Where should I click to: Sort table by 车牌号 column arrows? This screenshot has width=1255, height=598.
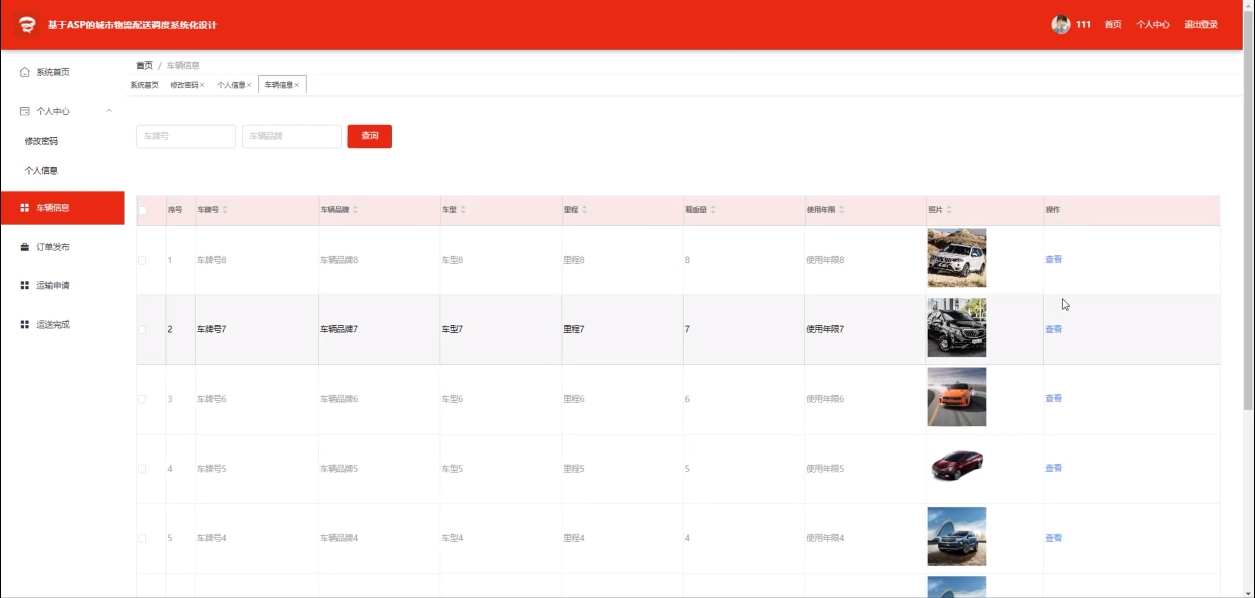point(225,210)
